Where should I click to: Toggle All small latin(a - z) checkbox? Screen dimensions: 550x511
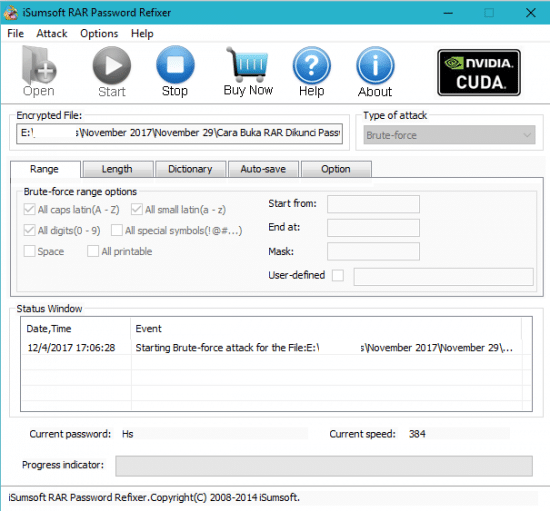coord(136,209)
